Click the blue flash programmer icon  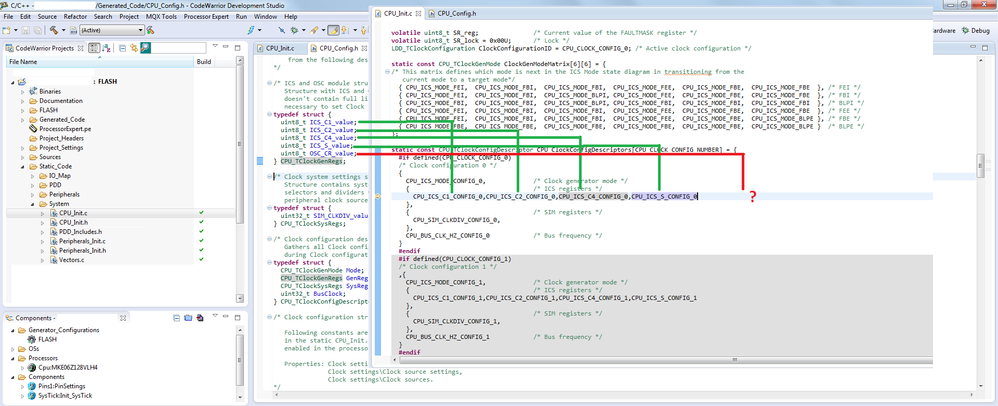251,30
